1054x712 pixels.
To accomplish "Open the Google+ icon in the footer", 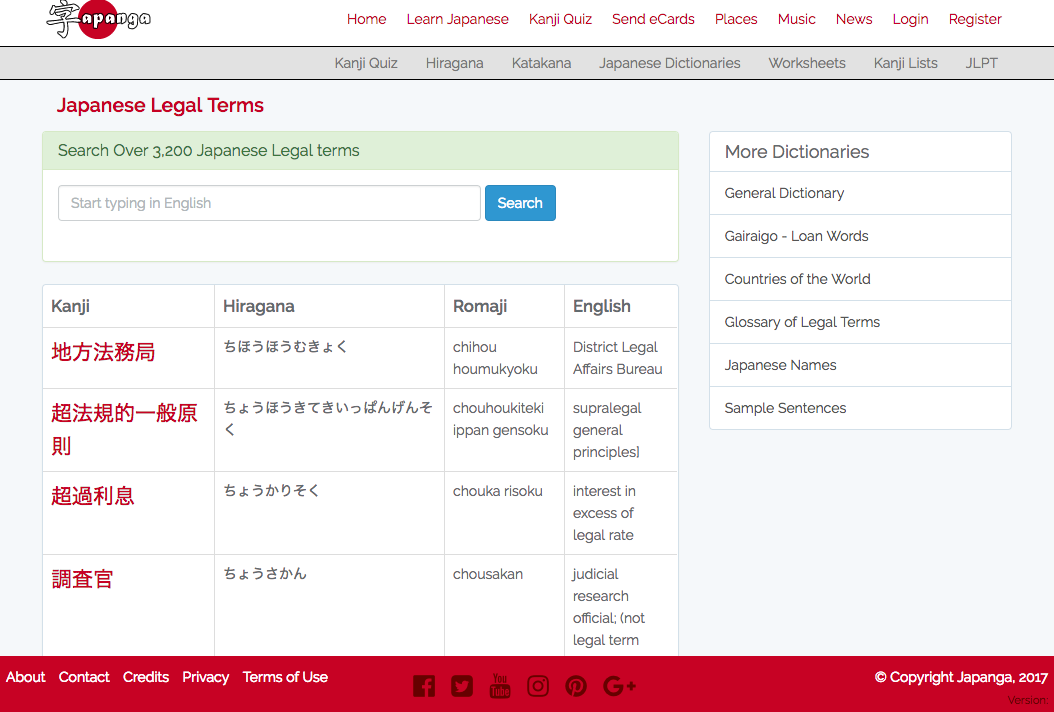I will tap(618, 686).
